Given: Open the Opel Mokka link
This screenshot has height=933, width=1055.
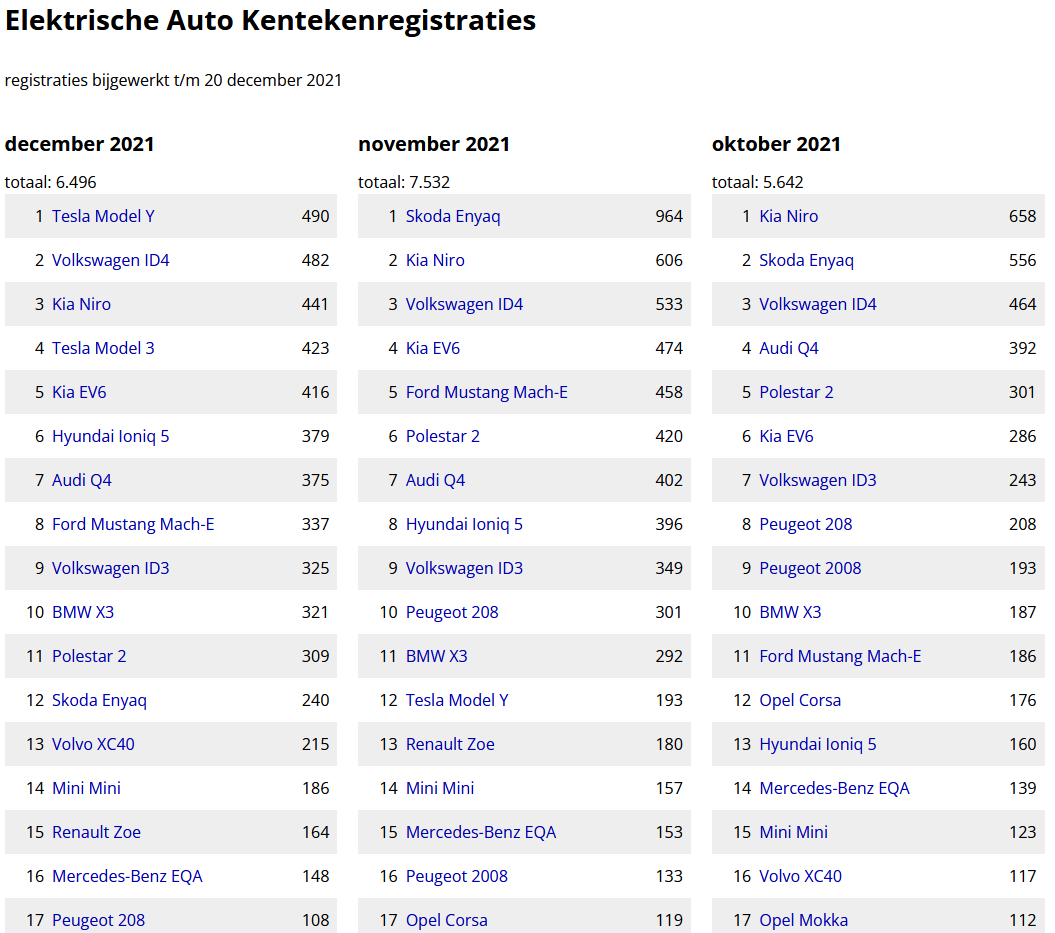Looking at the screenshot, I should tap(803, 920).
